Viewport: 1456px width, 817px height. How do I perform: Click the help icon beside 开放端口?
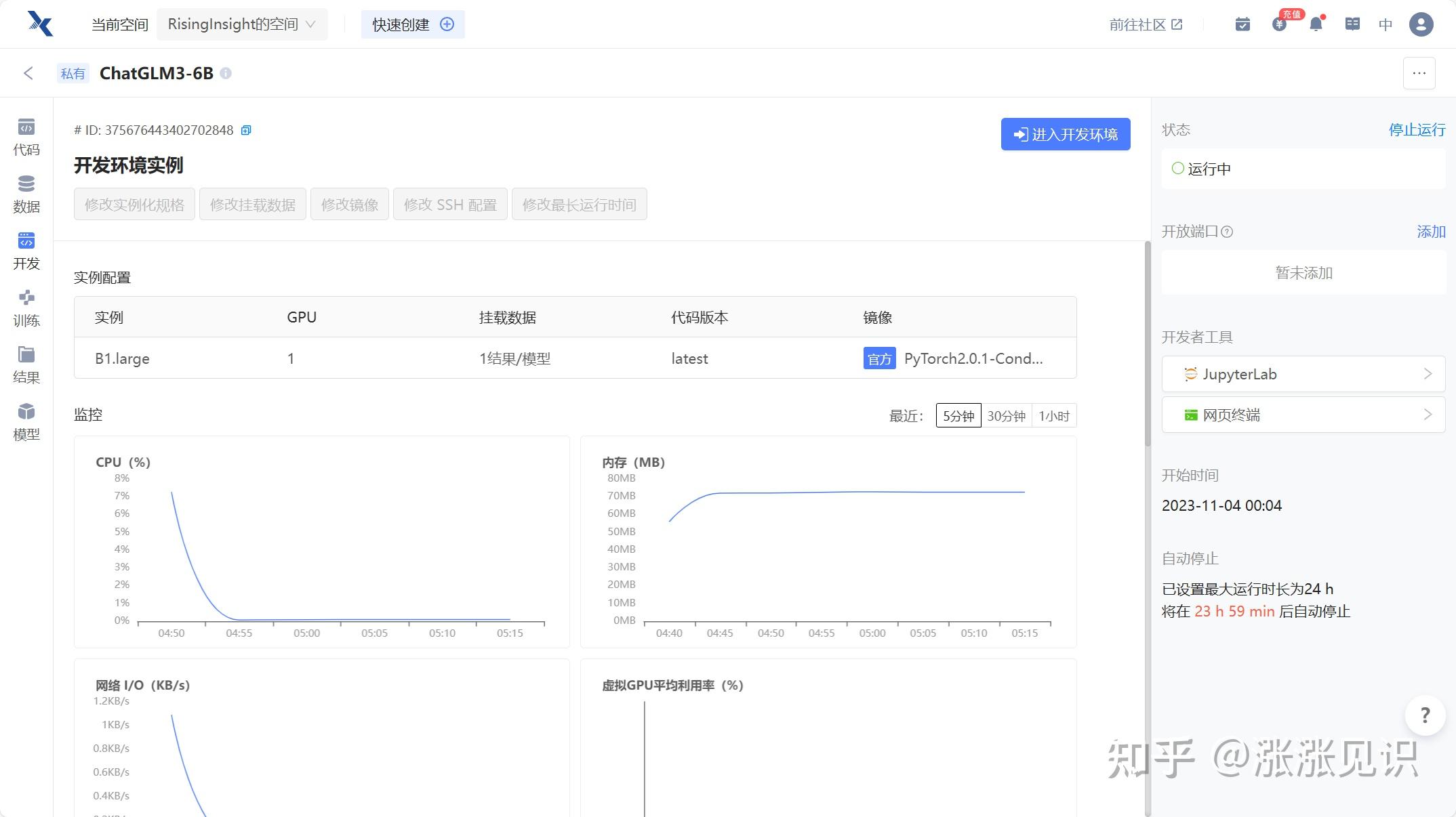(x=1227, y=232)
